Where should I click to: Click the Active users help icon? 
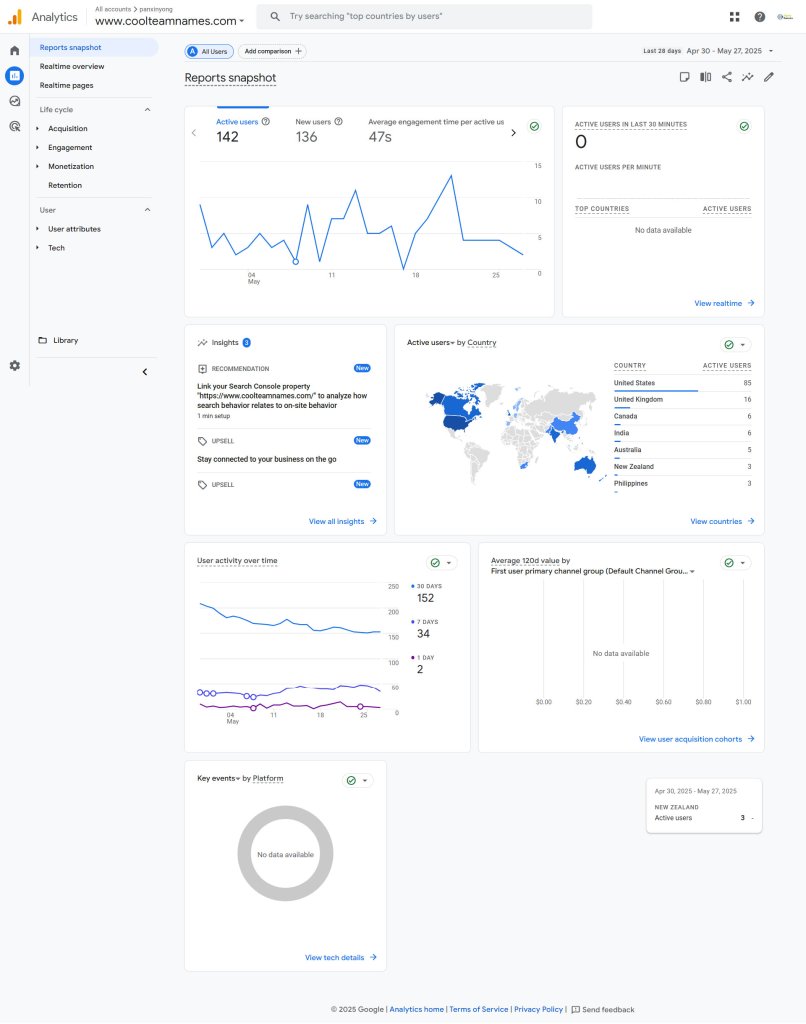(266, 121)
